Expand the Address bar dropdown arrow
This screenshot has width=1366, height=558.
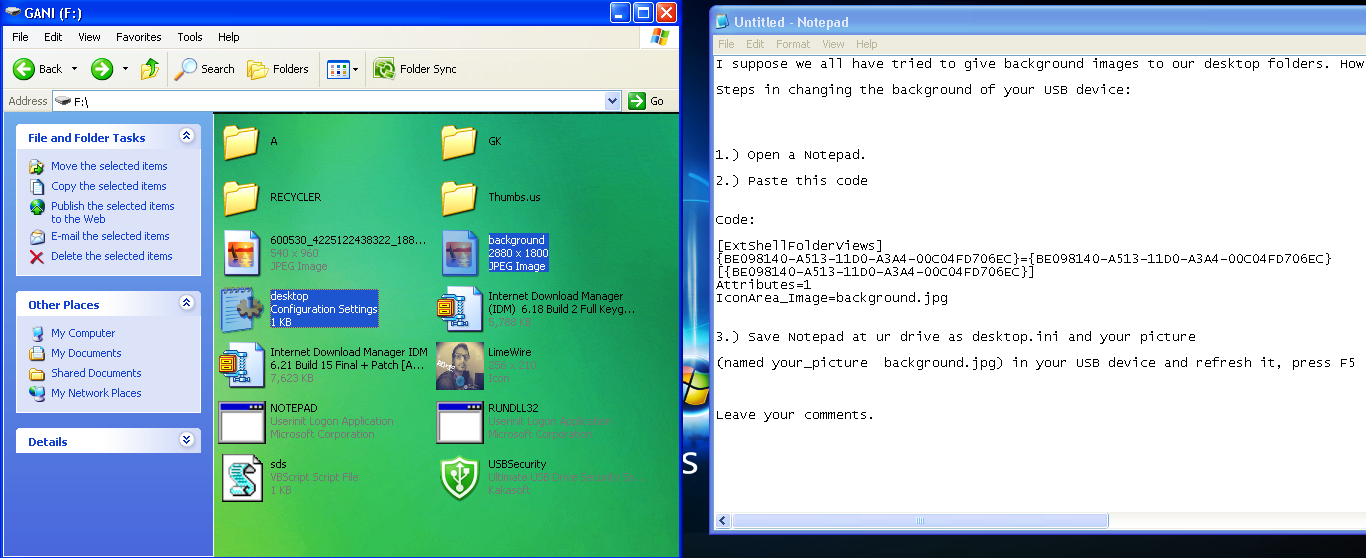point(613,101)
